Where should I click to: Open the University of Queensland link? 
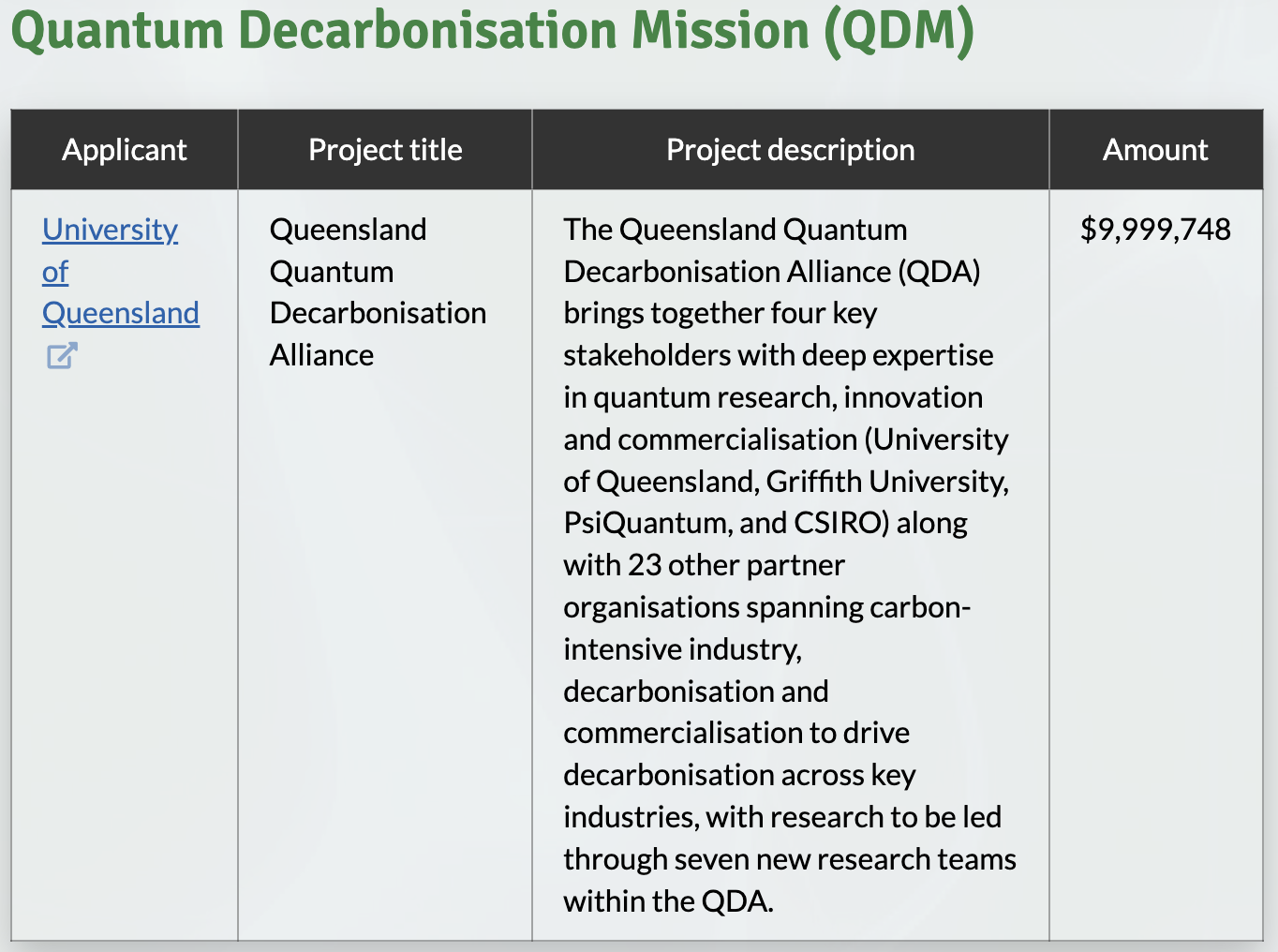pos(110,230)
